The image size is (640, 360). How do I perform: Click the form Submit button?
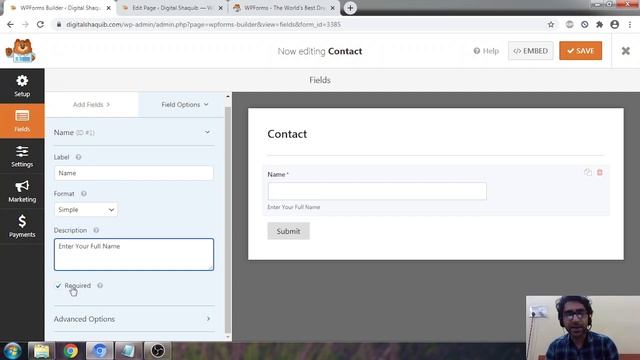pyautogui.click(x=288, y=231)
